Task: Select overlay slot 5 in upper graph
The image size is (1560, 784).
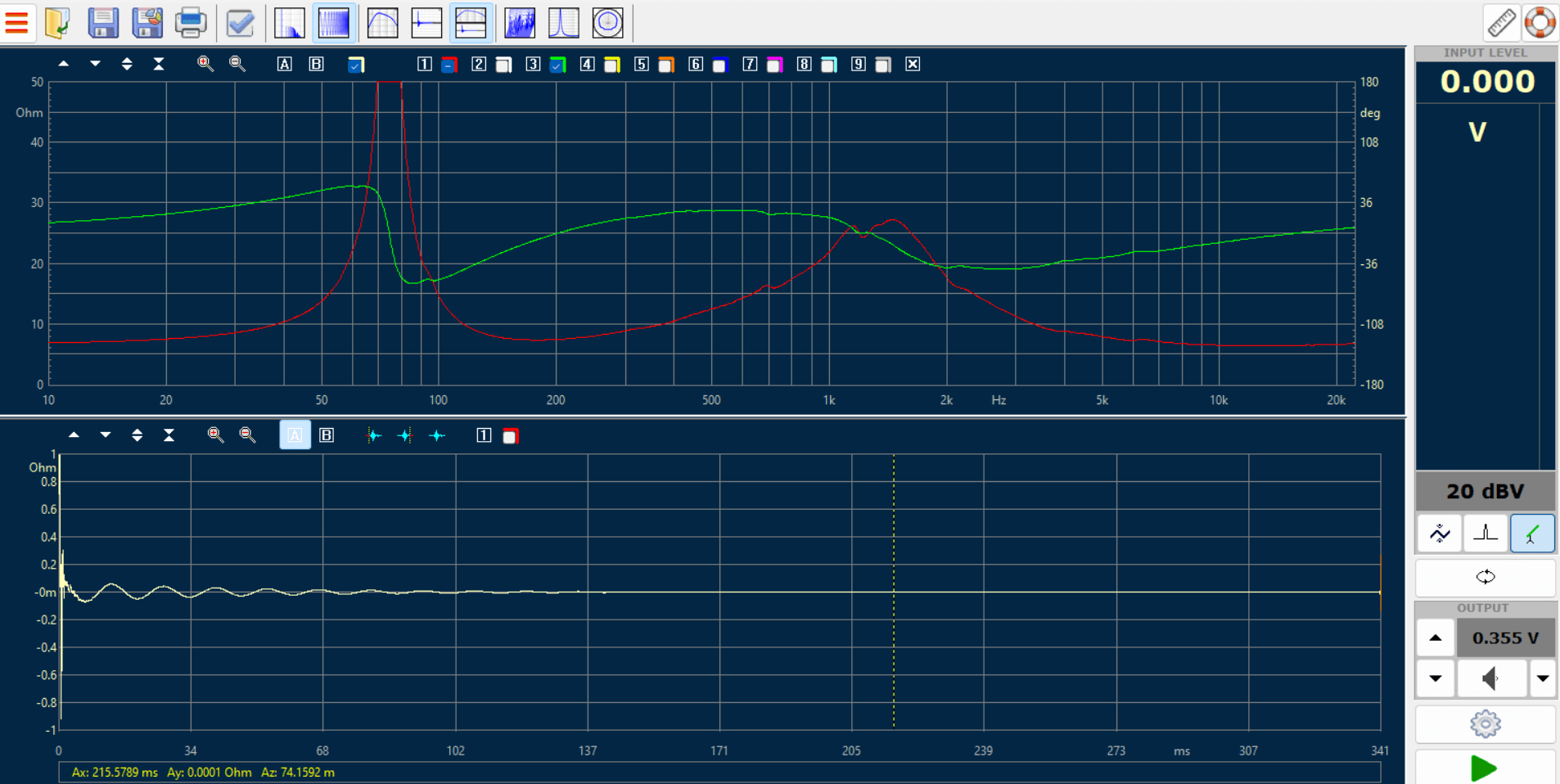Action: [x=642, y=64]
